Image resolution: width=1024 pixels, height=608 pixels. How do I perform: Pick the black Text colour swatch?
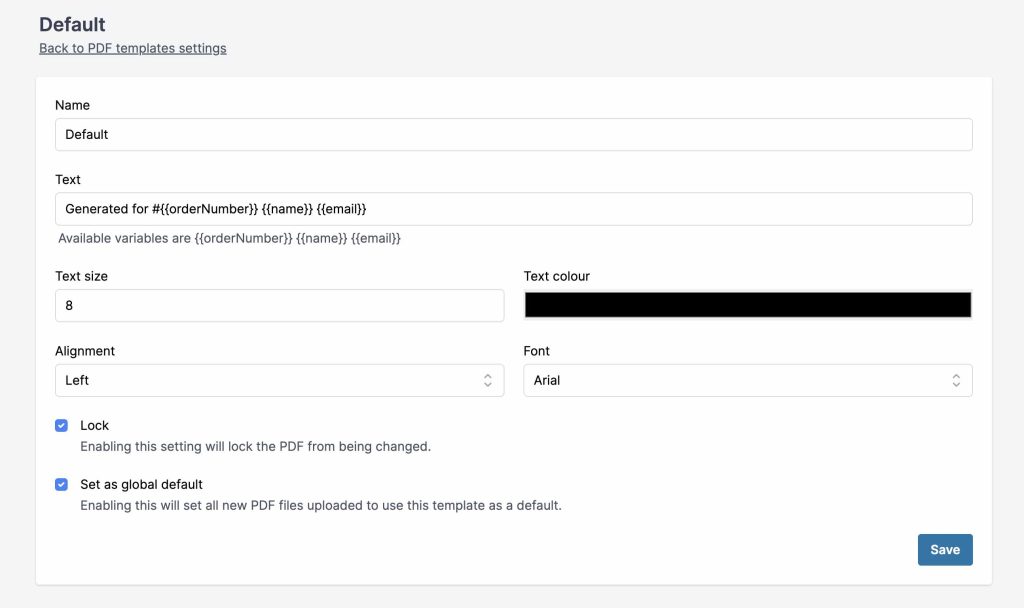click(747, 305)
